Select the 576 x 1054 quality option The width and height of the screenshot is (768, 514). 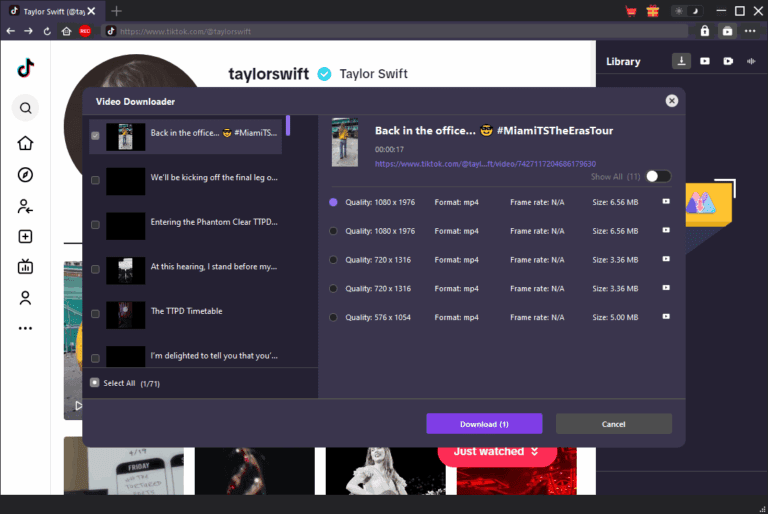point(334,317)
